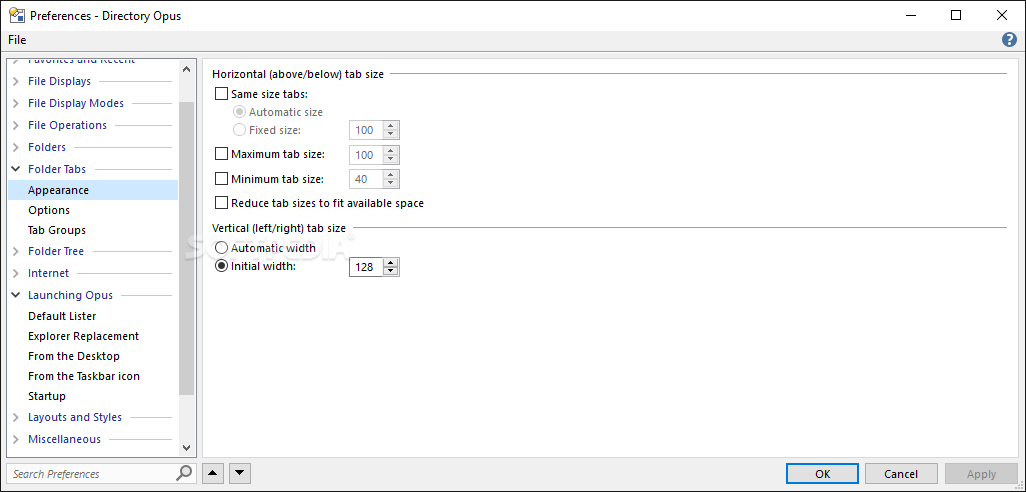Maximize the Preferences window
This screenshot has height=492, width=1026.
(x=956, y=15)
